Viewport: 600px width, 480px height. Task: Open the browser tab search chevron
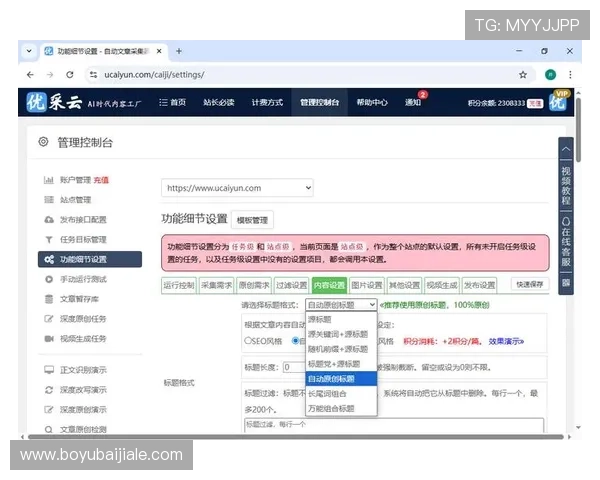click(29, 51)
